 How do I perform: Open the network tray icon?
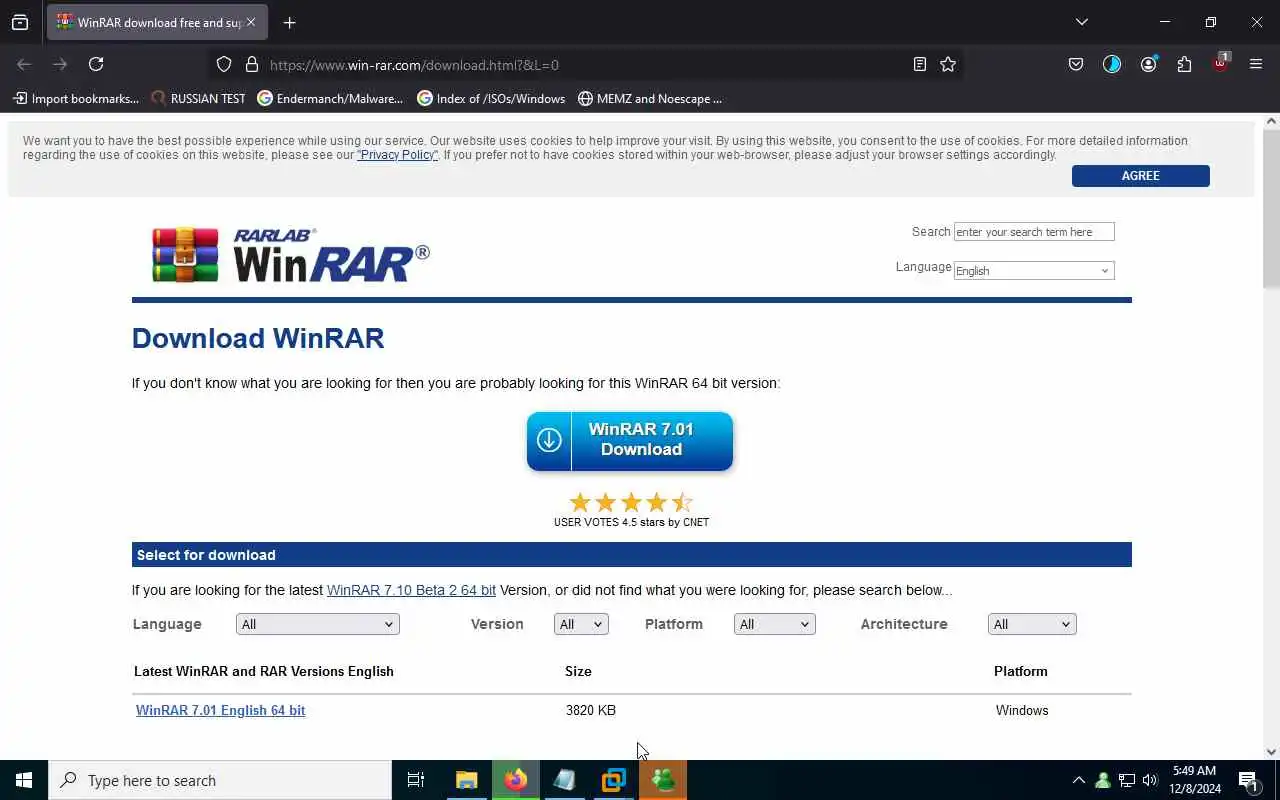[x=1126, y=780]
